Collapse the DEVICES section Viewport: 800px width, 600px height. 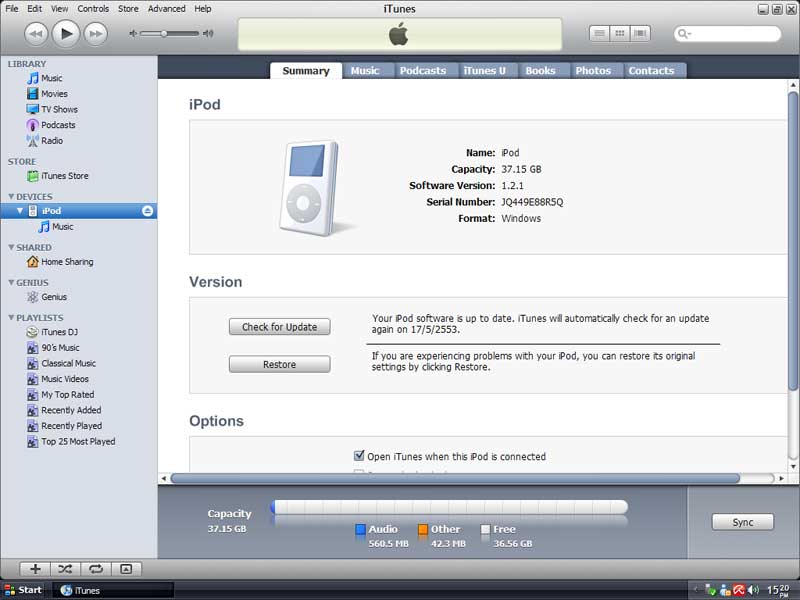pyautogui.click(x=11, y=197)
